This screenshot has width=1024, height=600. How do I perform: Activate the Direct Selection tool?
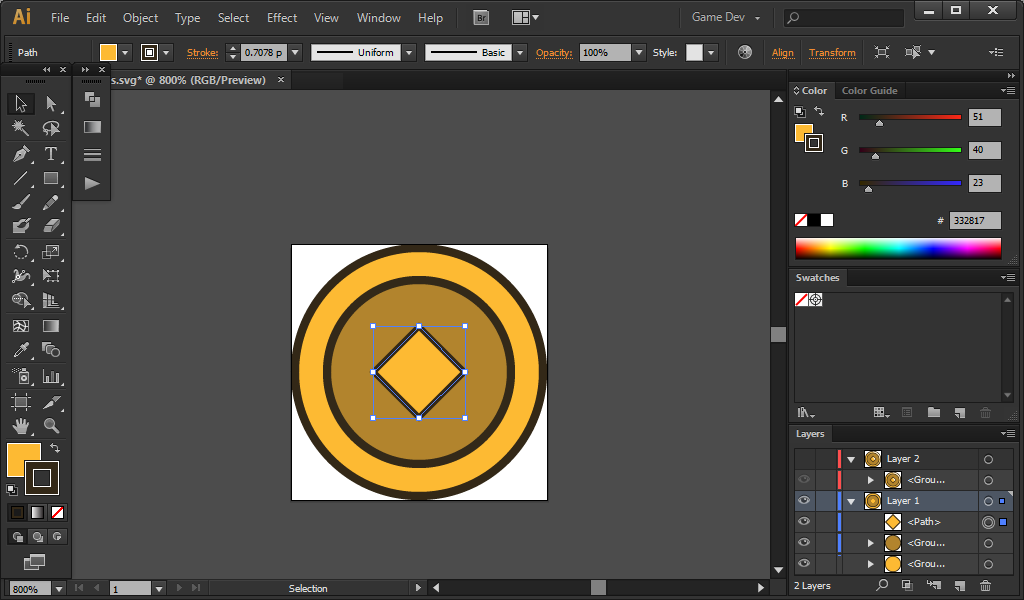tap(51, 103)
